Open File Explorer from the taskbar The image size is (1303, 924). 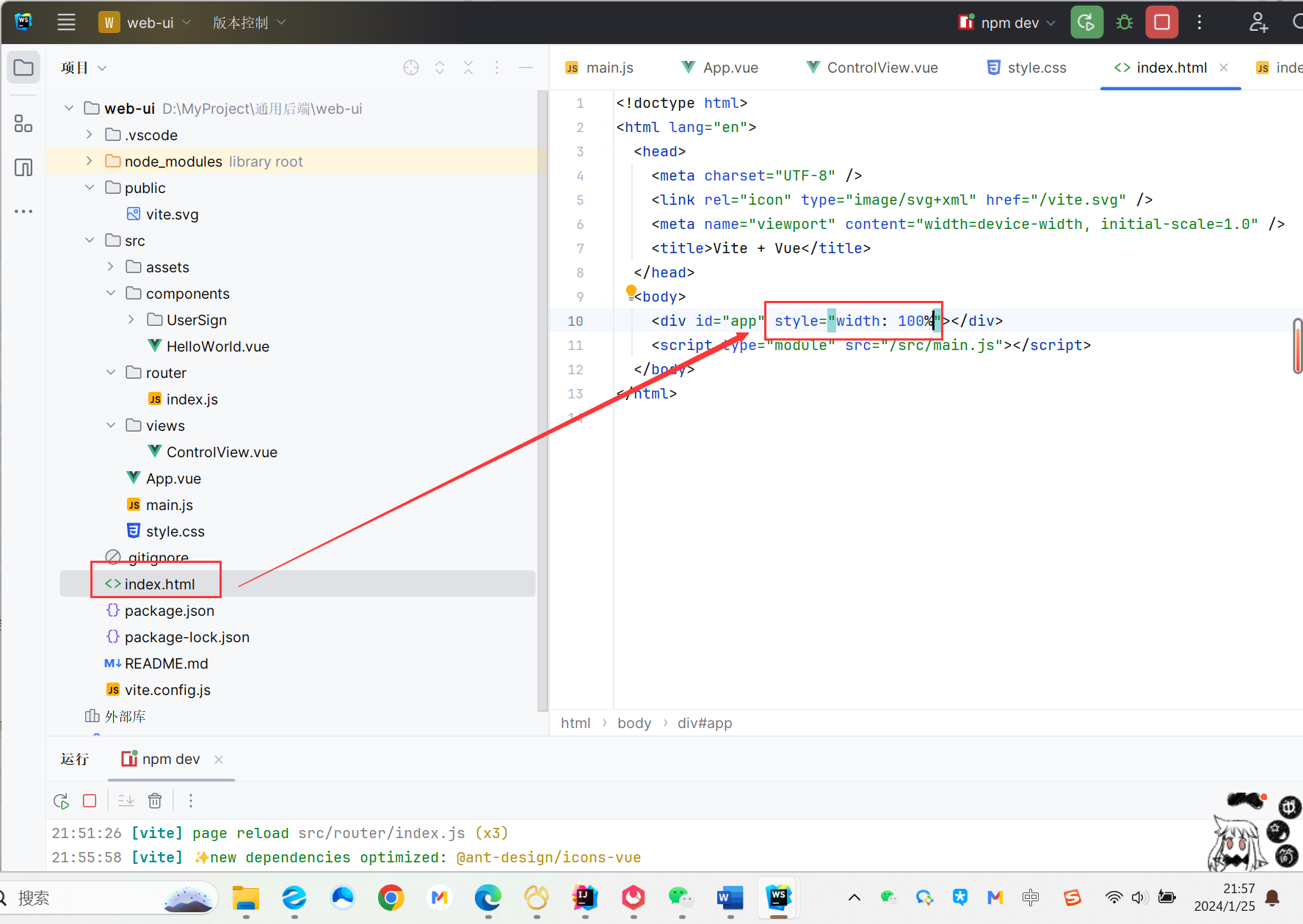pos(246,897)
